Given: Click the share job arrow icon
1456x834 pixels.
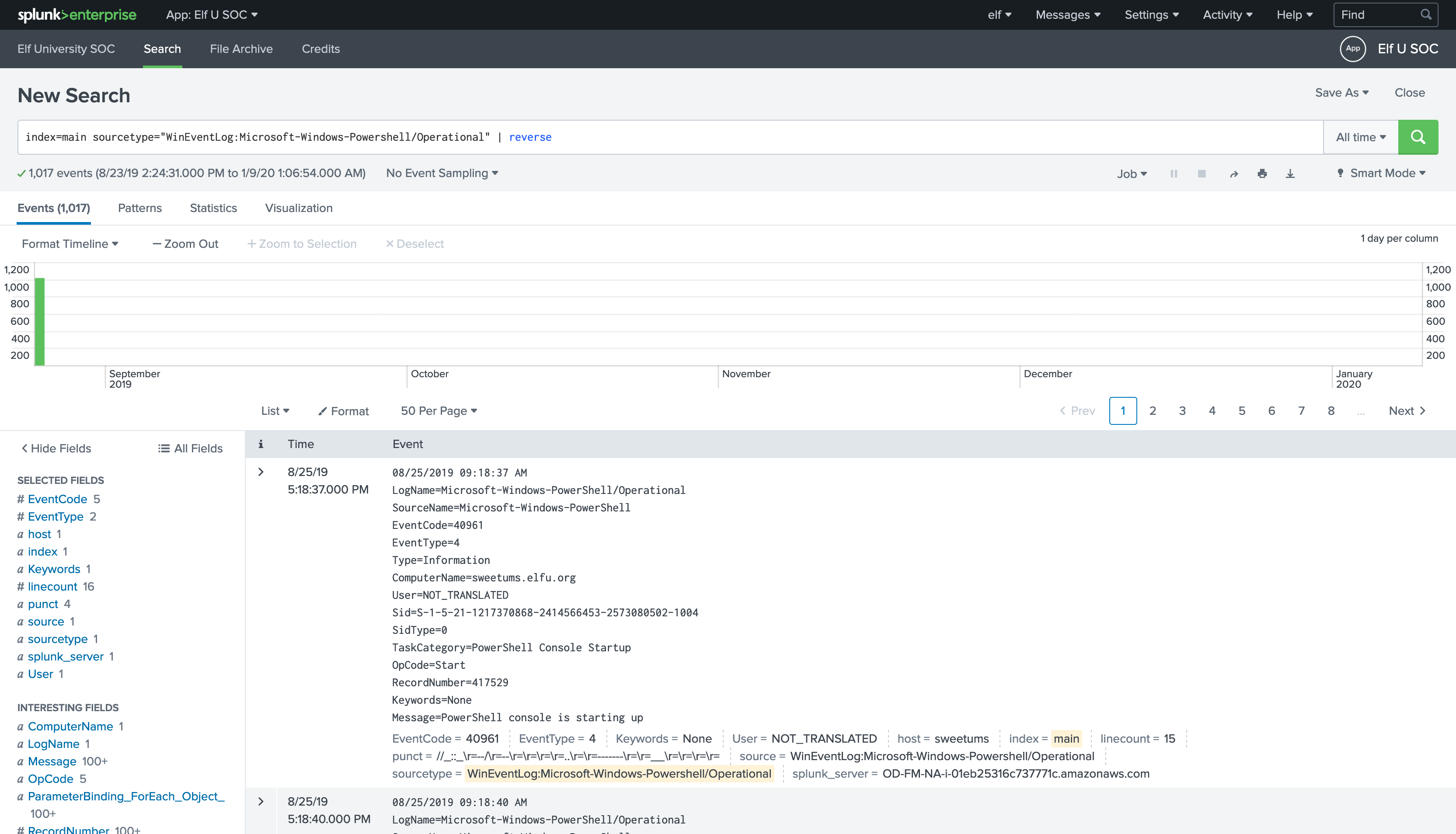Looking at the screenshot, I should (x=1234, y=174).
